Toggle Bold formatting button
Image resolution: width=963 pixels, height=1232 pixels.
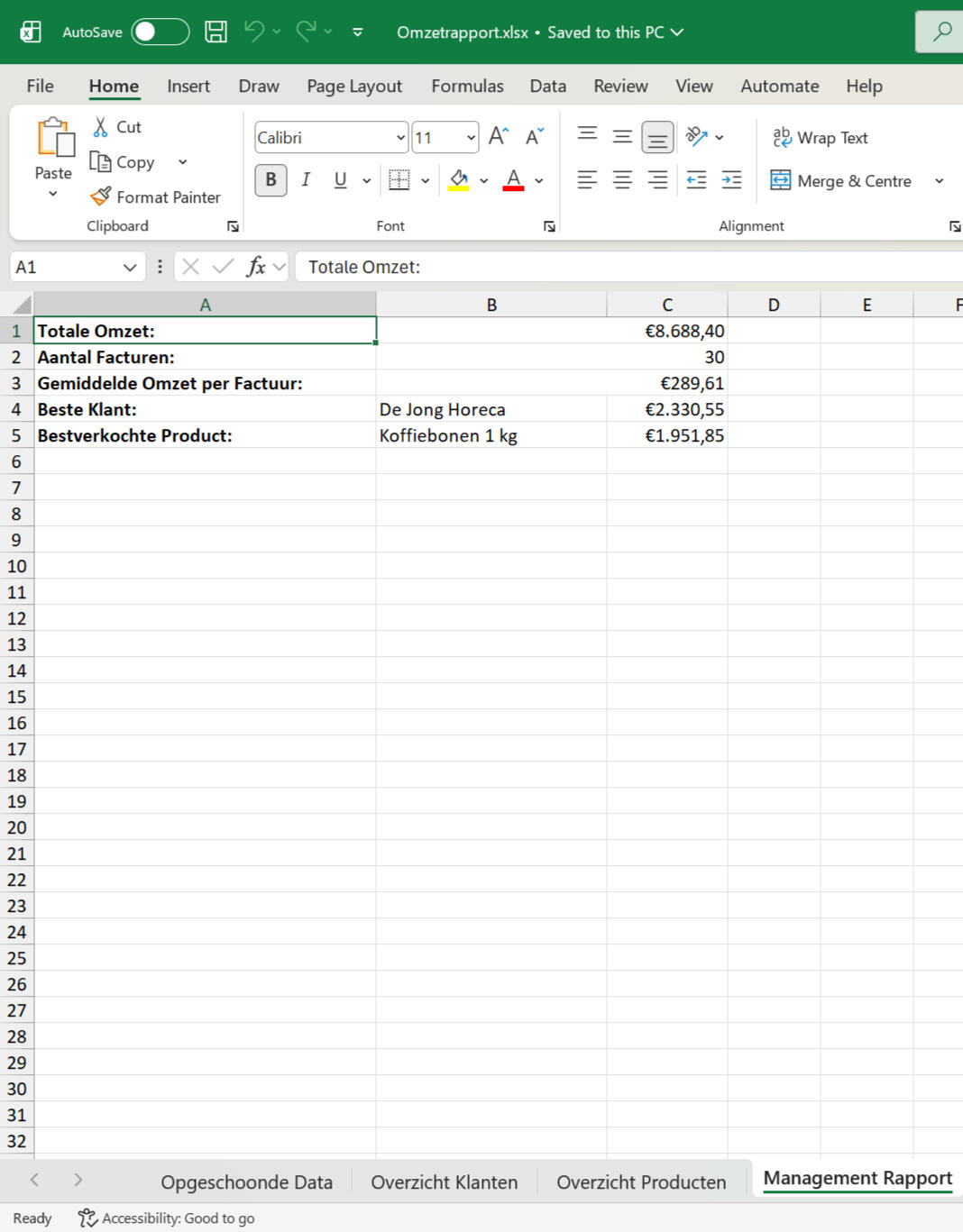pyautogui.click(x=271, y=180)
